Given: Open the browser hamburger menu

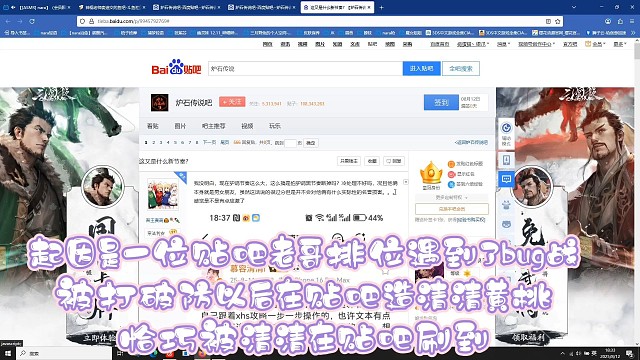Looking at the screenshot, I should (x=633, y=21).
